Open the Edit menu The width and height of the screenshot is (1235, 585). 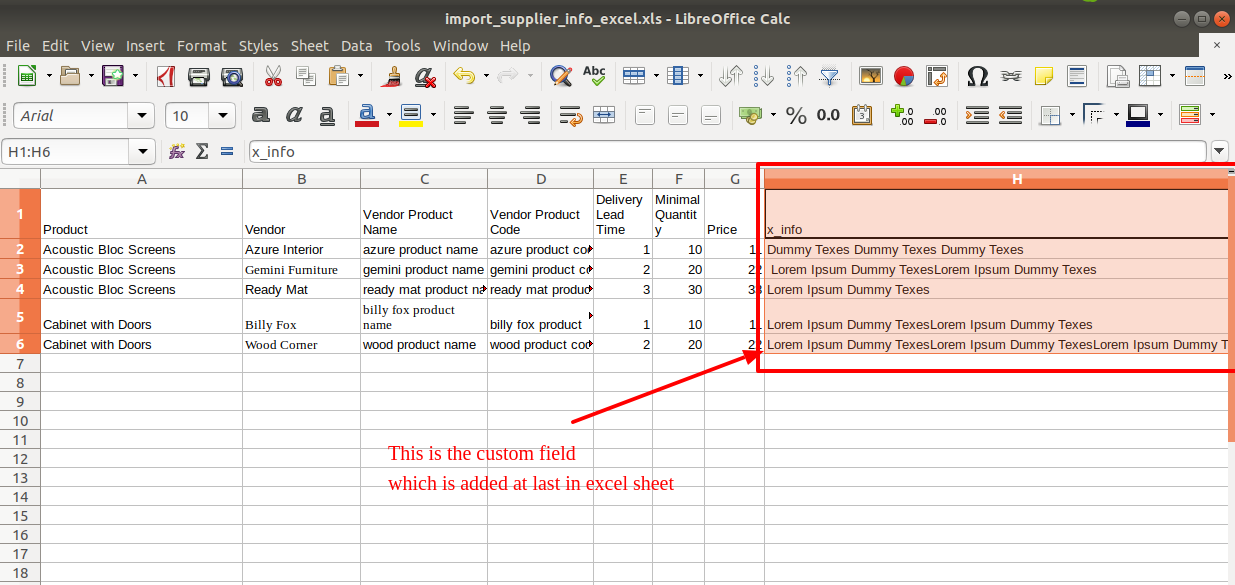[55, 46]
